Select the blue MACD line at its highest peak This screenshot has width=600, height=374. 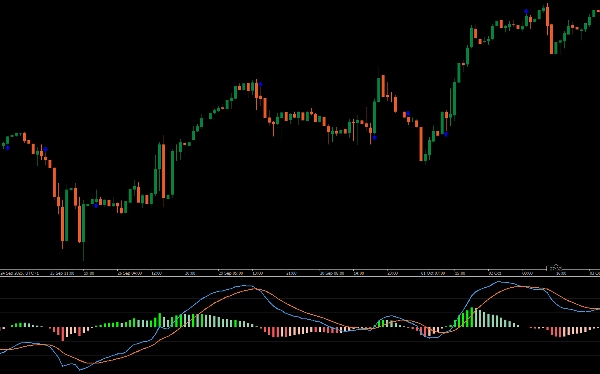499,282
